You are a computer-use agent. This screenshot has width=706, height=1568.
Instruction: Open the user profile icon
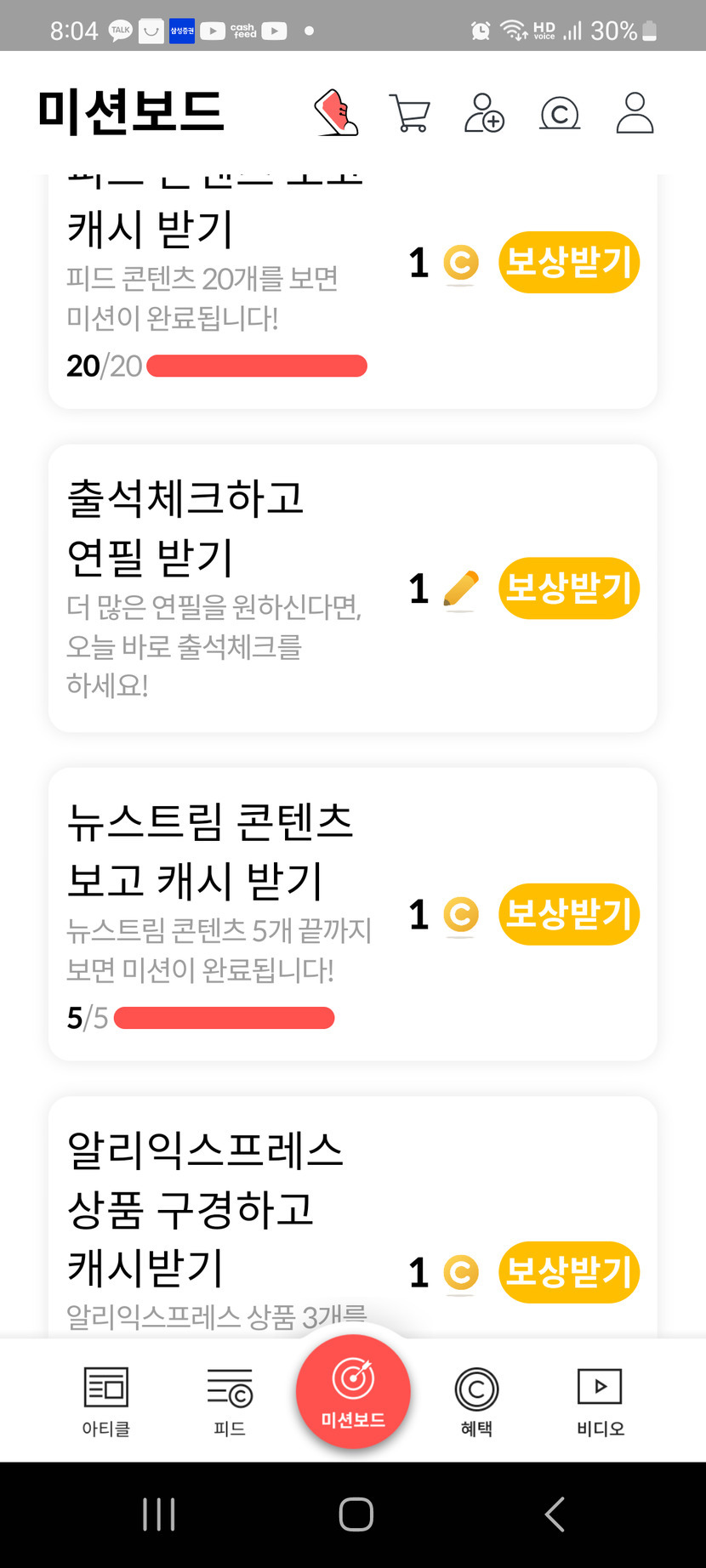point(635,113)
